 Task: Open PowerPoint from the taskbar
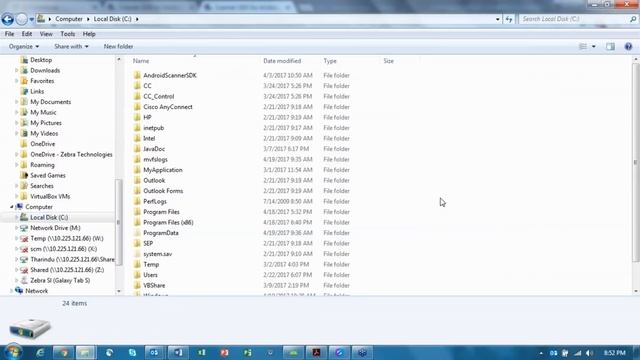pyautogui.click(x=224, y=352)
